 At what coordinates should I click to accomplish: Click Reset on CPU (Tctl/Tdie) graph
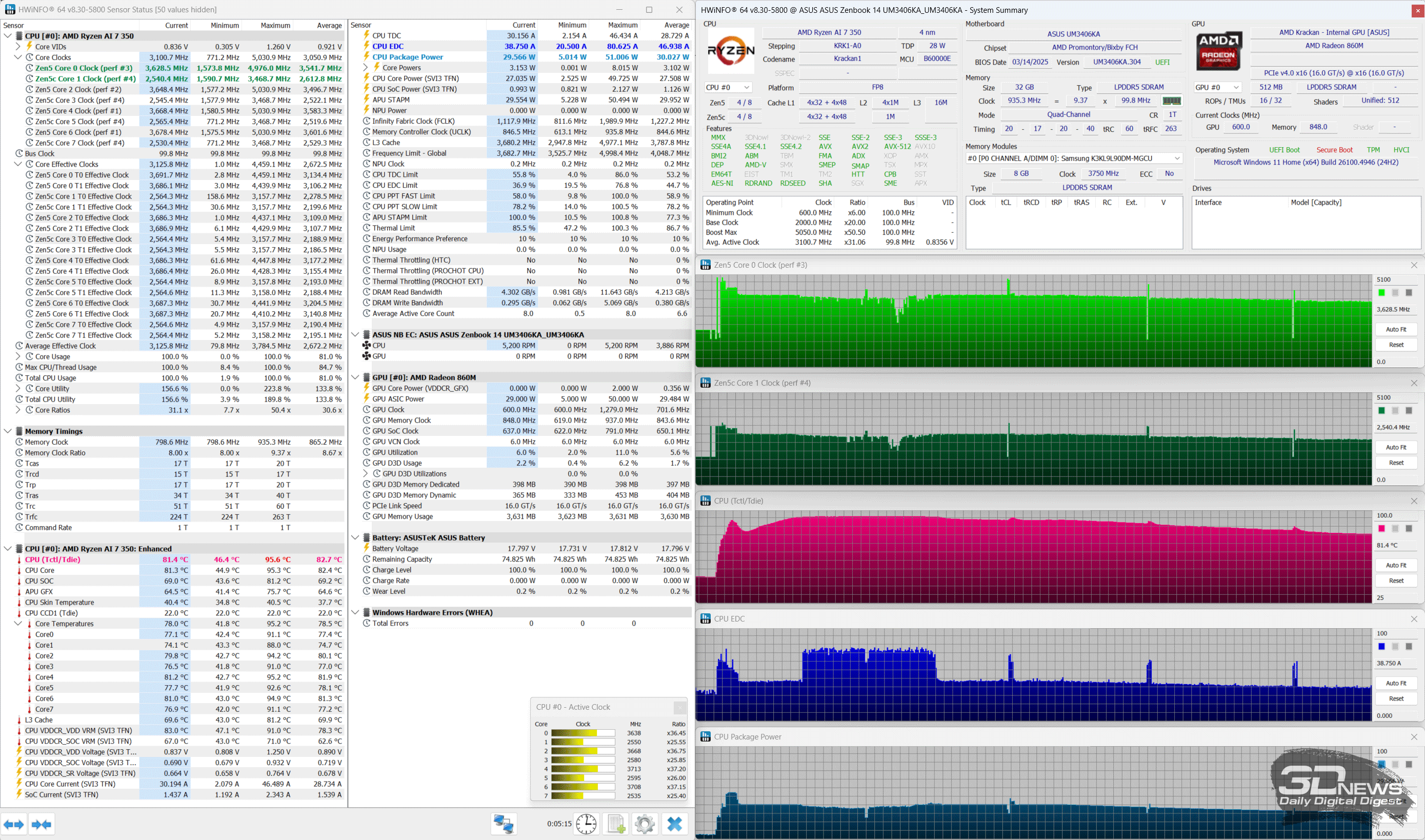(x=1396, y=581)
